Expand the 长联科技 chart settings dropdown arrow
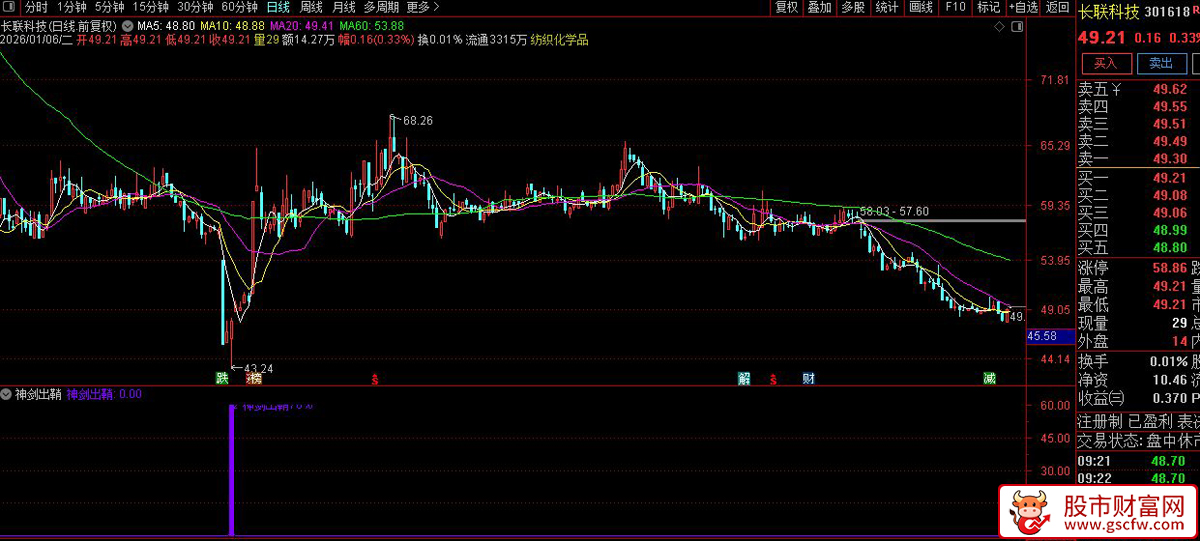The height and width of the screenshot is (541, 1200). point(126,24)
